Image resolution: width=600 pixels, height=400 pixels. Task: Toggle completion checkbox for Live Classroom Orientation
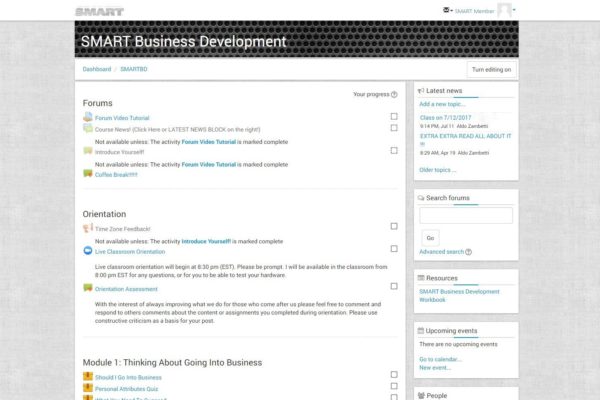[x=394, y=249]
